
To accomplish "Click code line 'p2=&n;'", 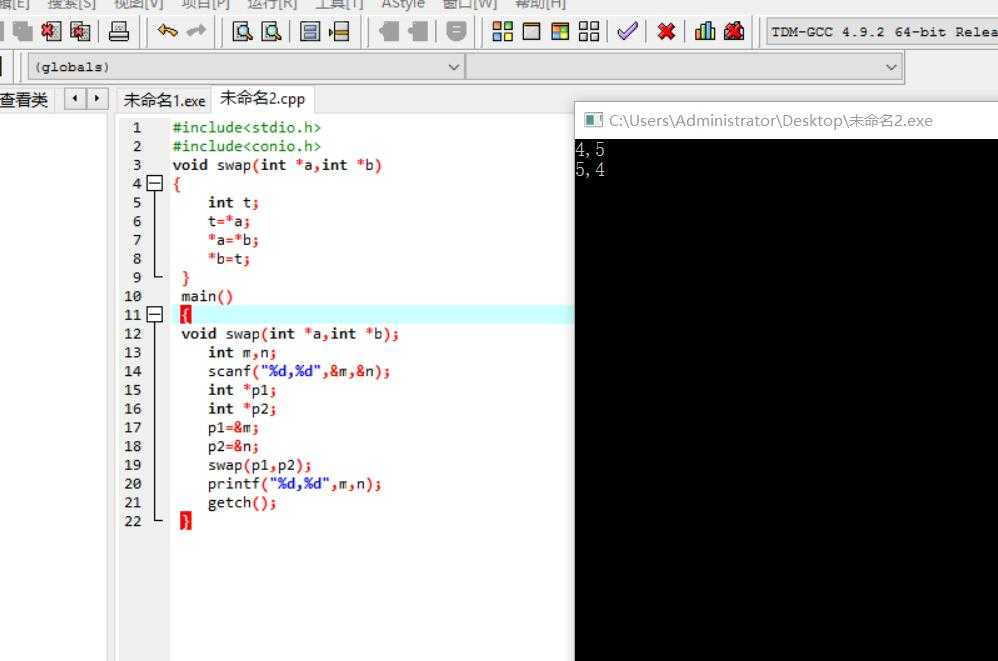I will click(x=233, y=447).
